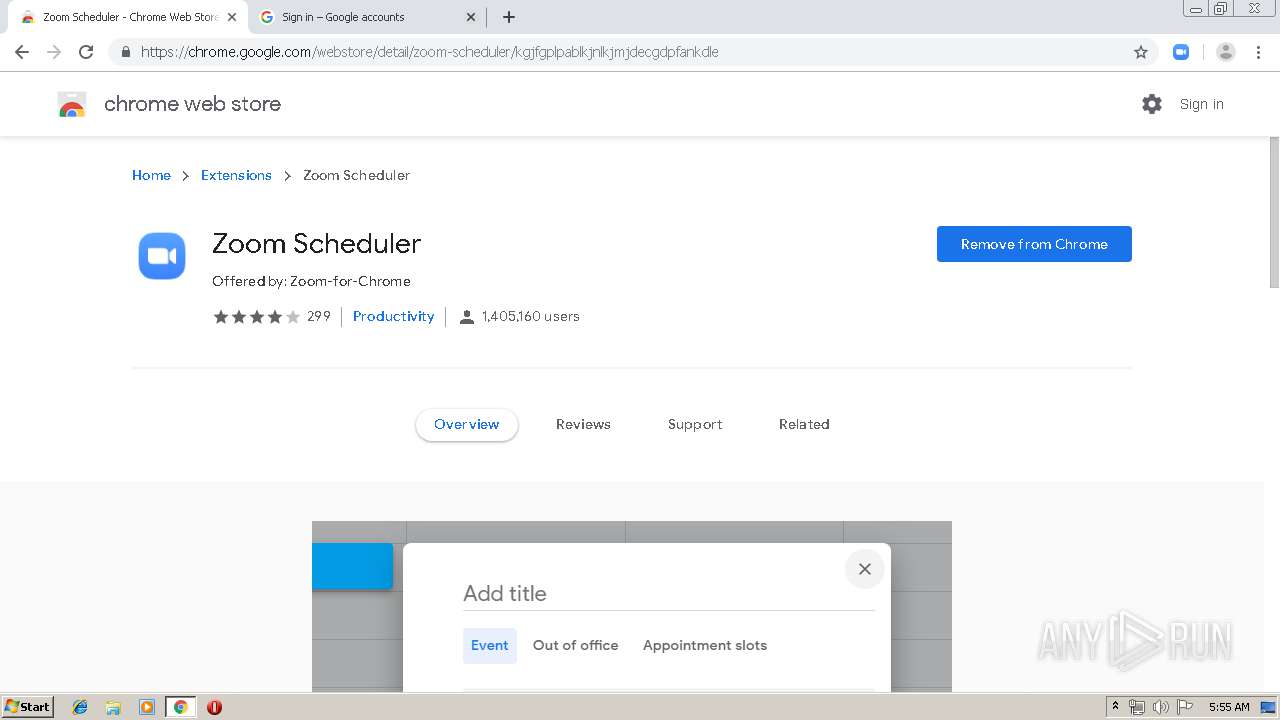Screen dimensions: 1280x720
Task: Open File Explorer from taskbar
Action: coord(113,707)
